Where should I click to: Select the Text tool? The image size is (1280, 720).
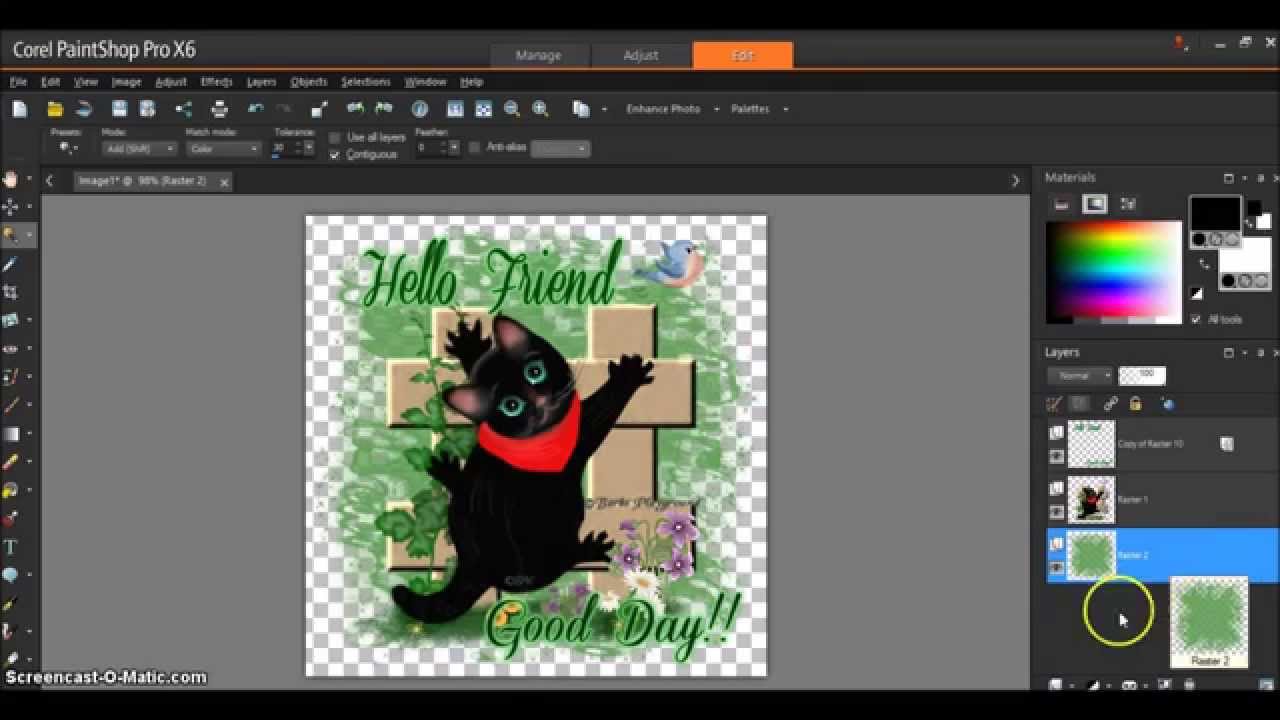[x=10, y=547]
